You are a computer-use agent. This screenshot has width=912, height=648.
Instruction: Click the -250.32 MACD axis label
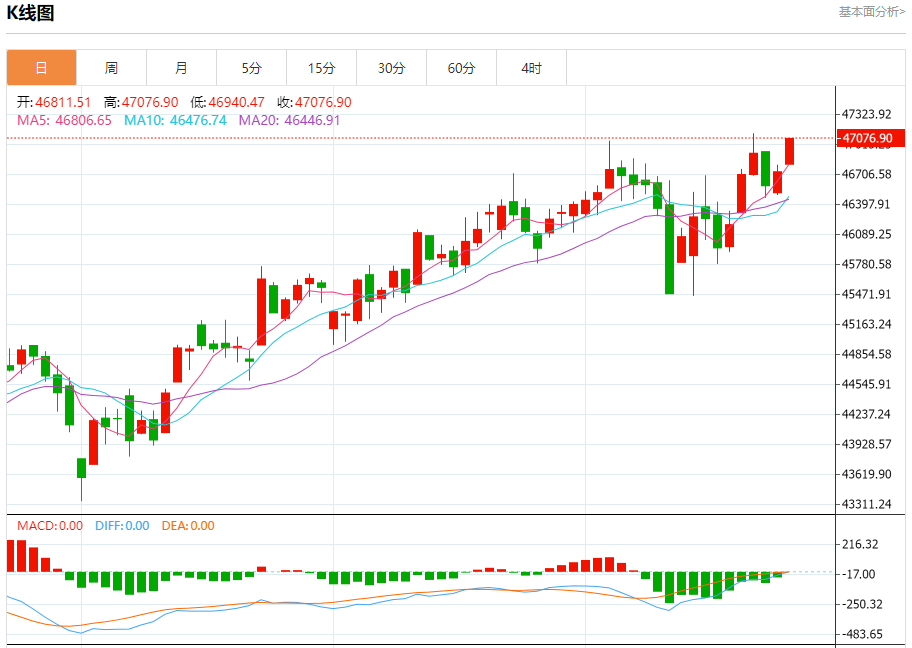(862, 604)
